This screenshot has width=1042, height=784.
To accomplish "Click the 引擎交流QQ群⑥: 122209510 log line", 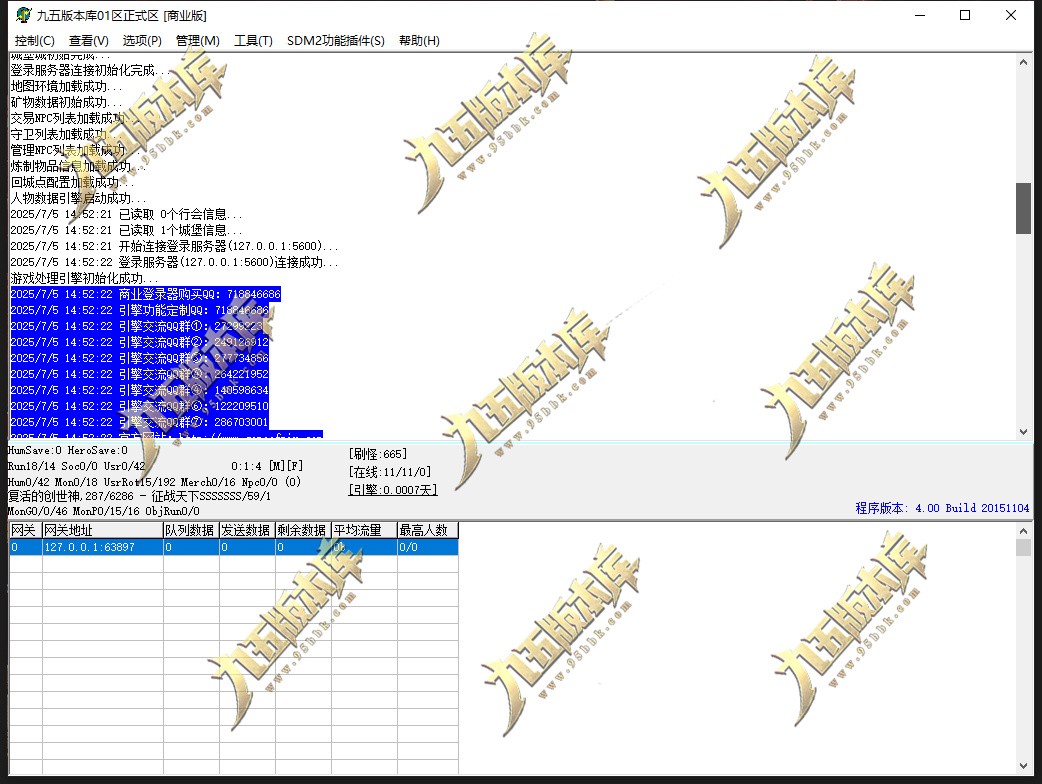I will tap(140, 406).
